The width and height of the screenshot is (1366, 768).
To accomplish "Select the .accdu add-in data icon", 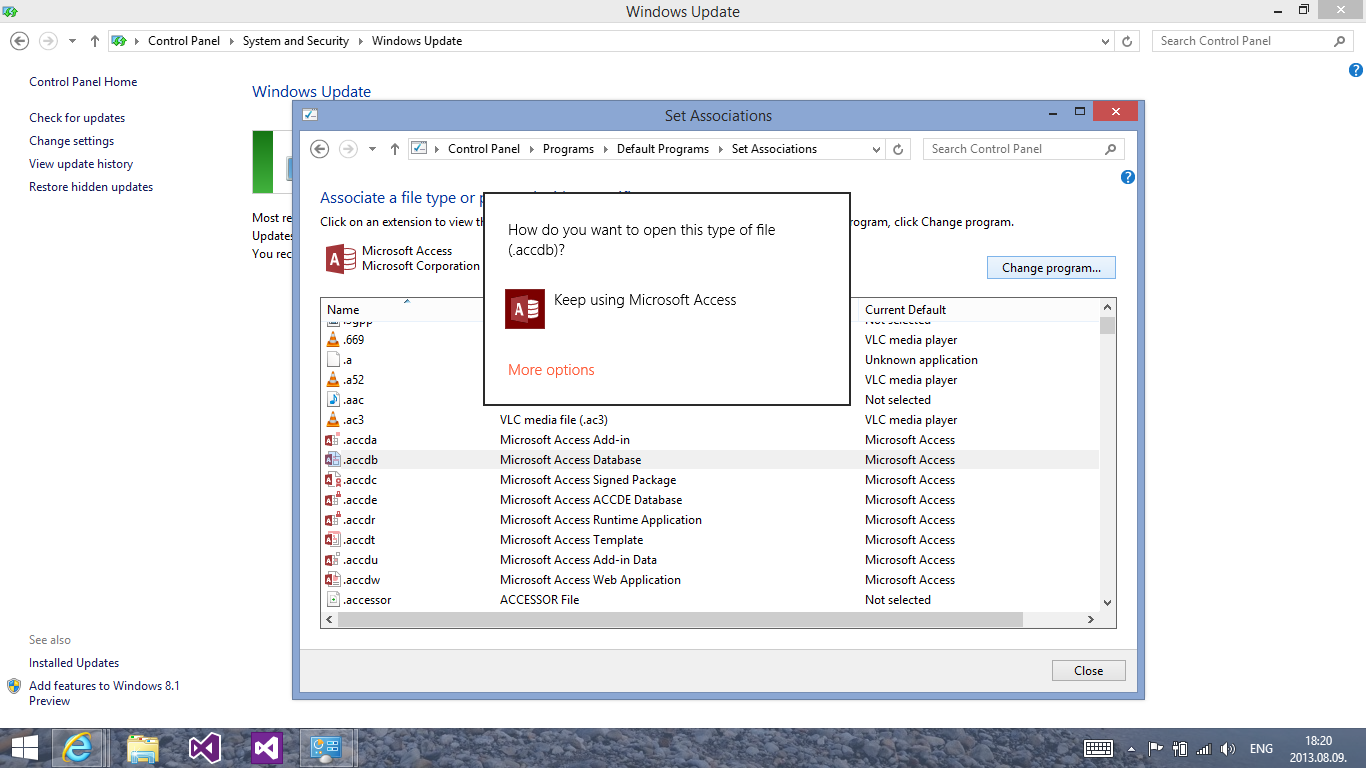I will click(333, 560).
